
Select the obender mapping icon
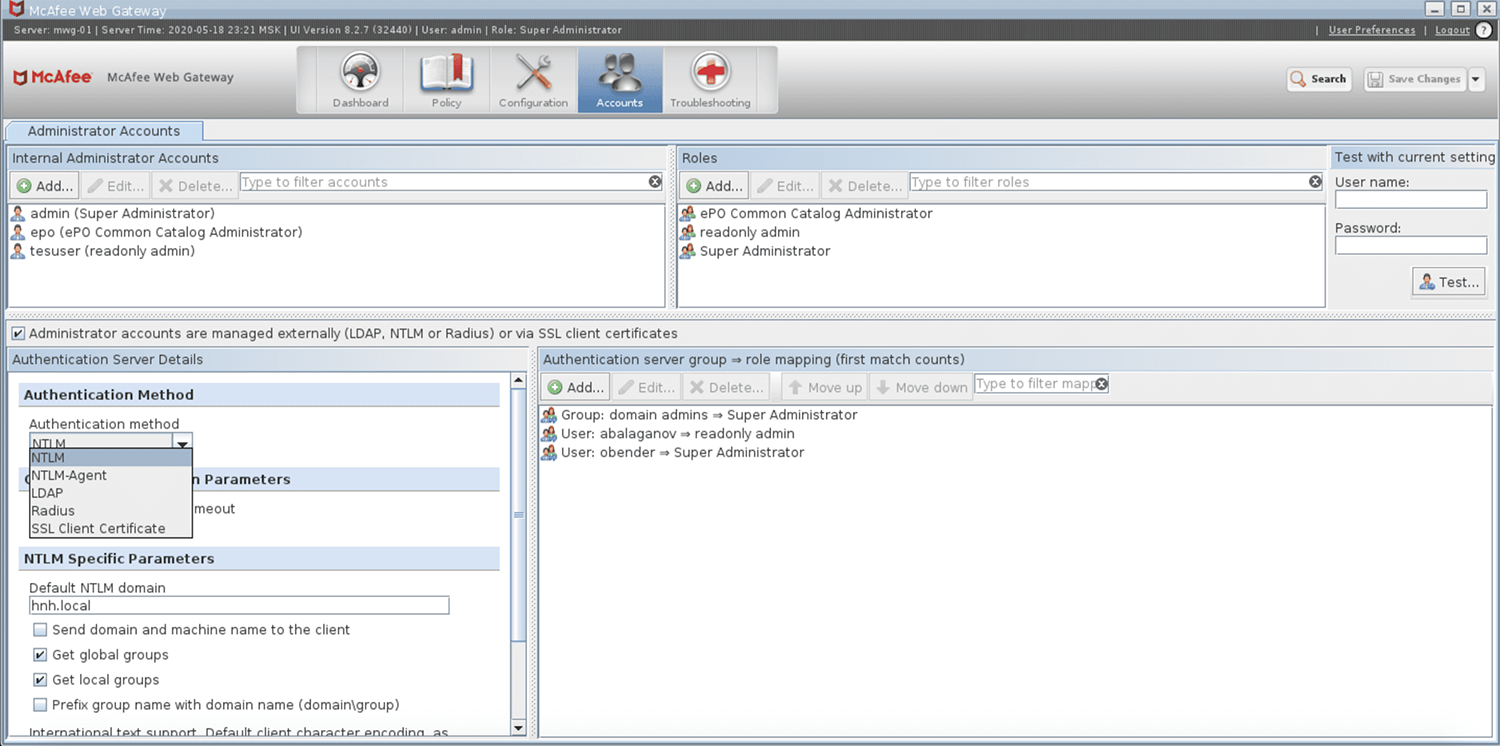[549, 453]
